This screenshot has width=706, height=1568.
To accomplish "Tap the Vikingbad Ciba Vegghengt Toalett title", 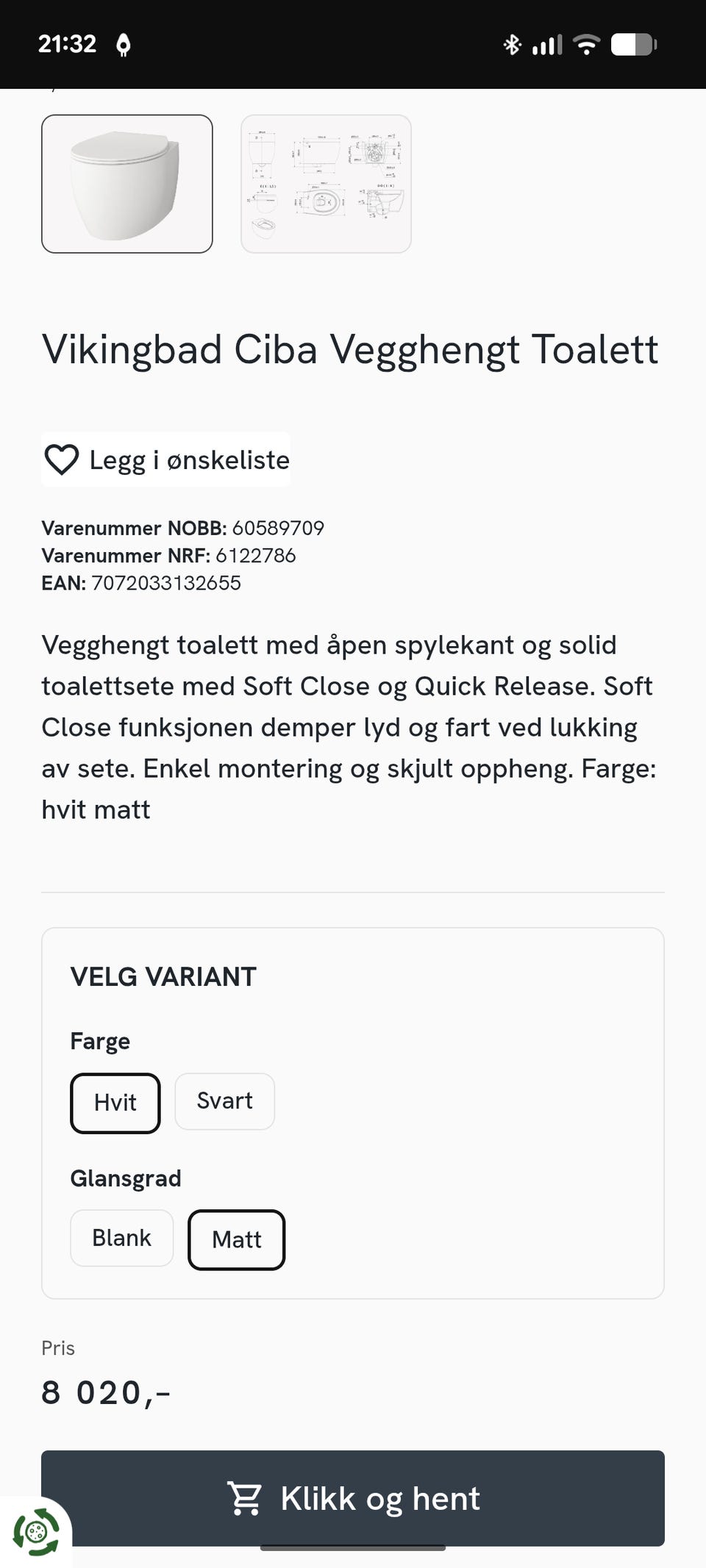I will coord(350,350).
